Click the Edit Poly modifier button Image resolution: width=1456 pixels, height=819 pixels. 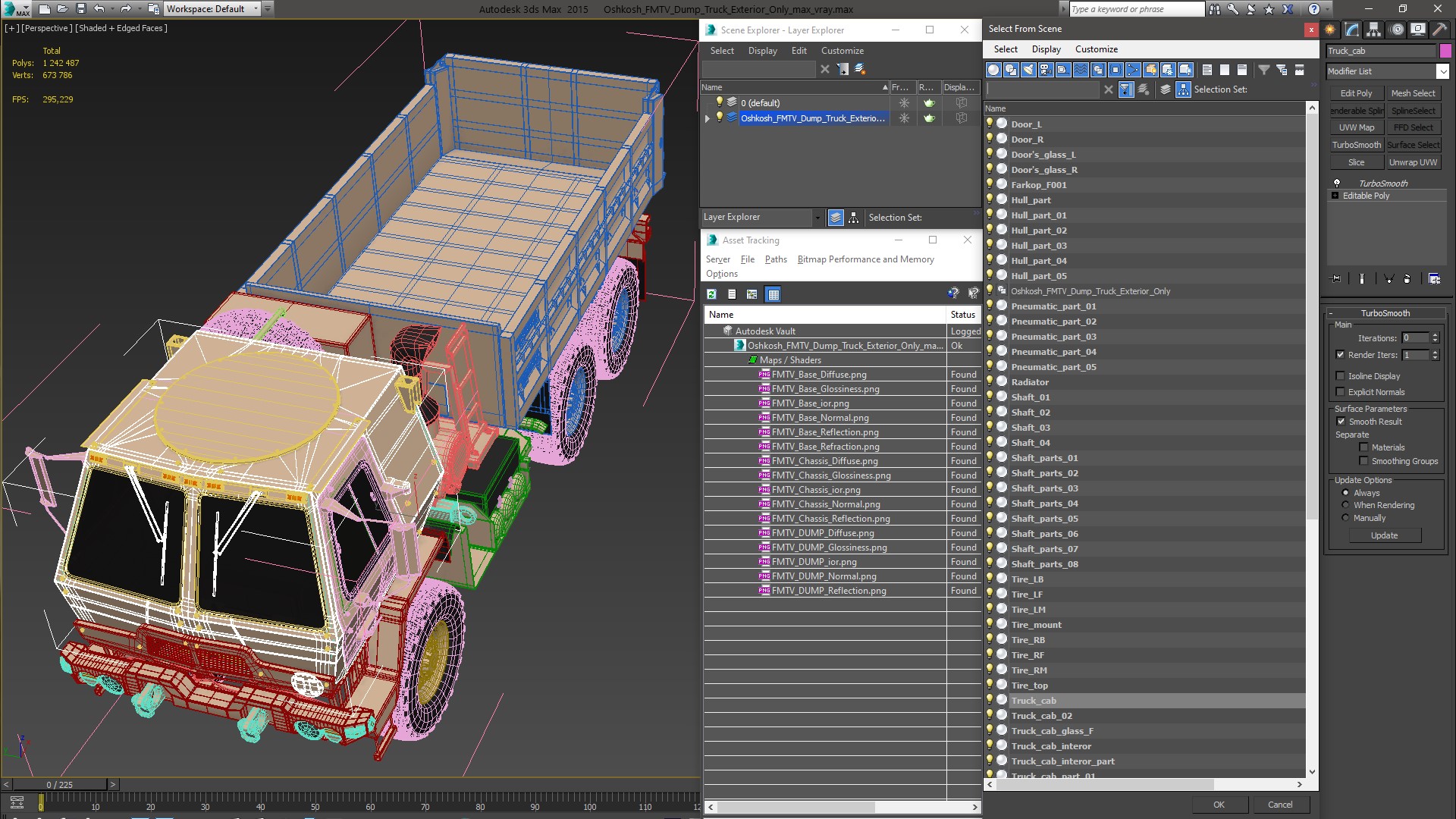(x=1356, y=93)
